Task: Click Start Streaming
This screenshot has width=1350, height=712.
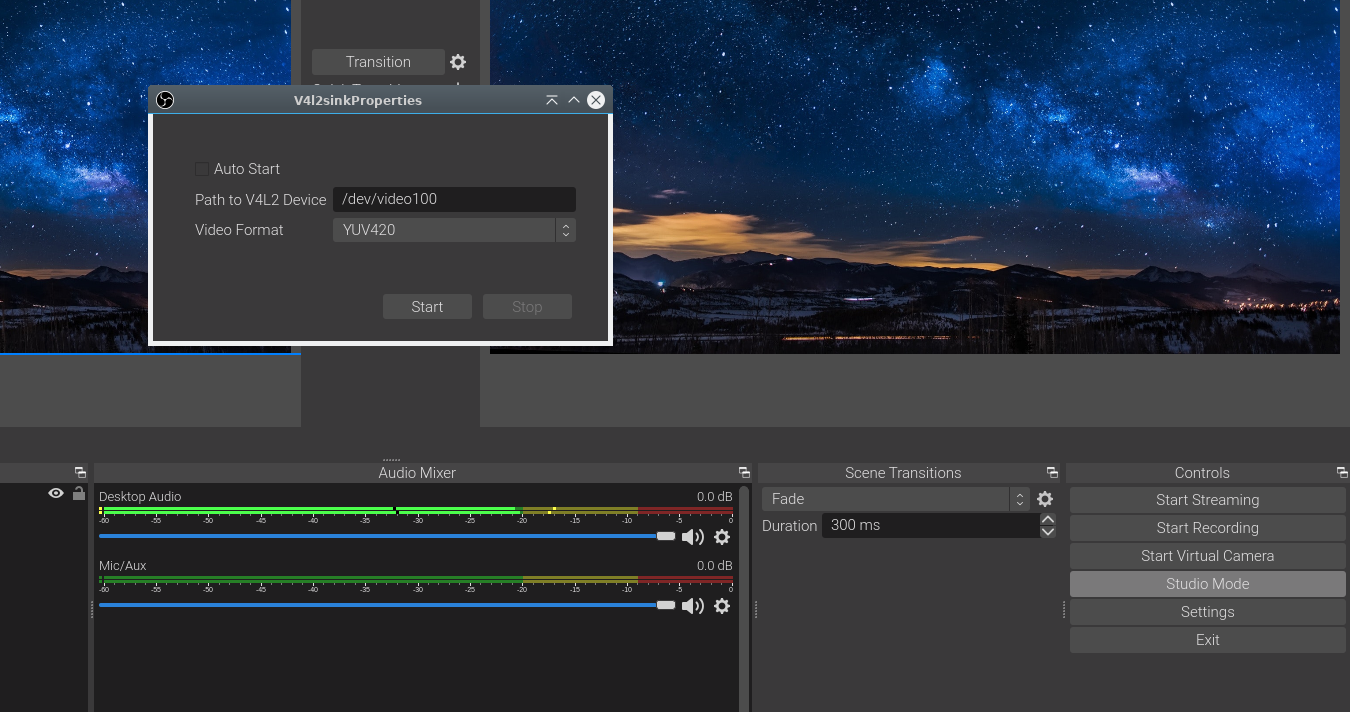Action: pyautogui.click(x=1208, y=500)
